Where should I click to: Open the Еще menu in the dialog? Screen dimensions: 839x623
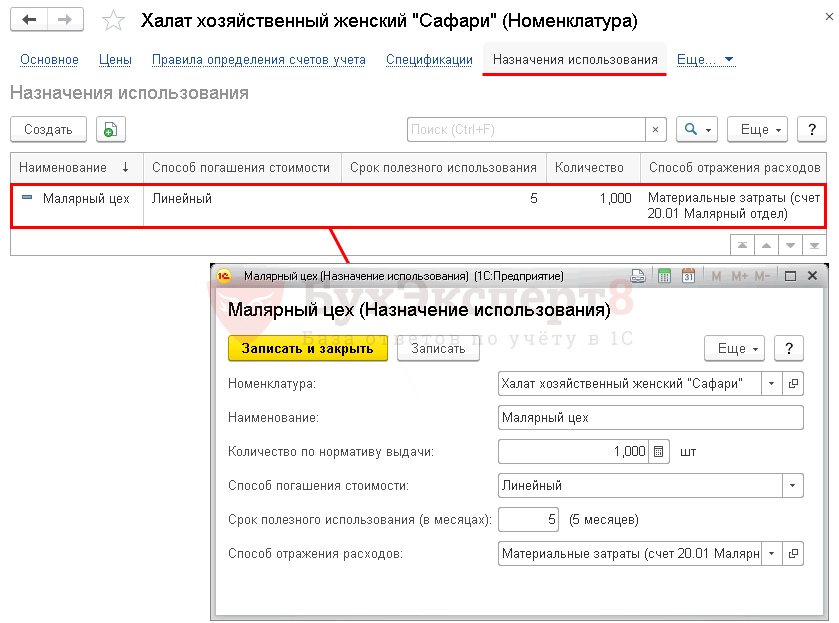point(735,348)
